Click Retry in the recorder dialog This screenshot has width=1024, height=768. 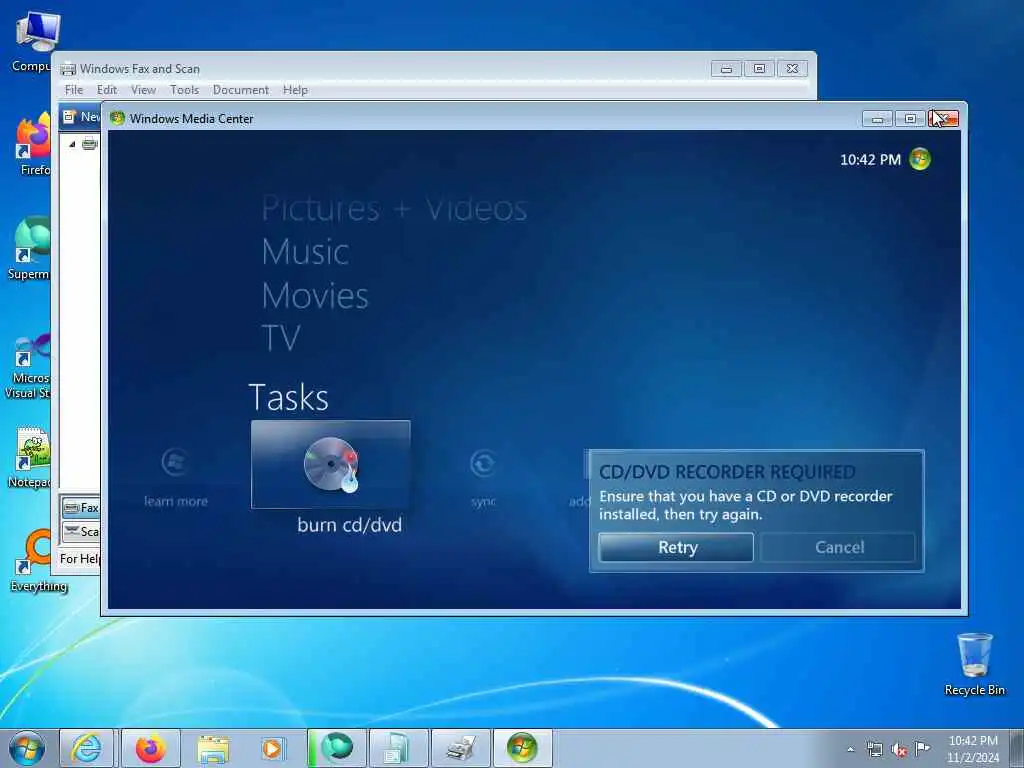(x=676, y=547)
